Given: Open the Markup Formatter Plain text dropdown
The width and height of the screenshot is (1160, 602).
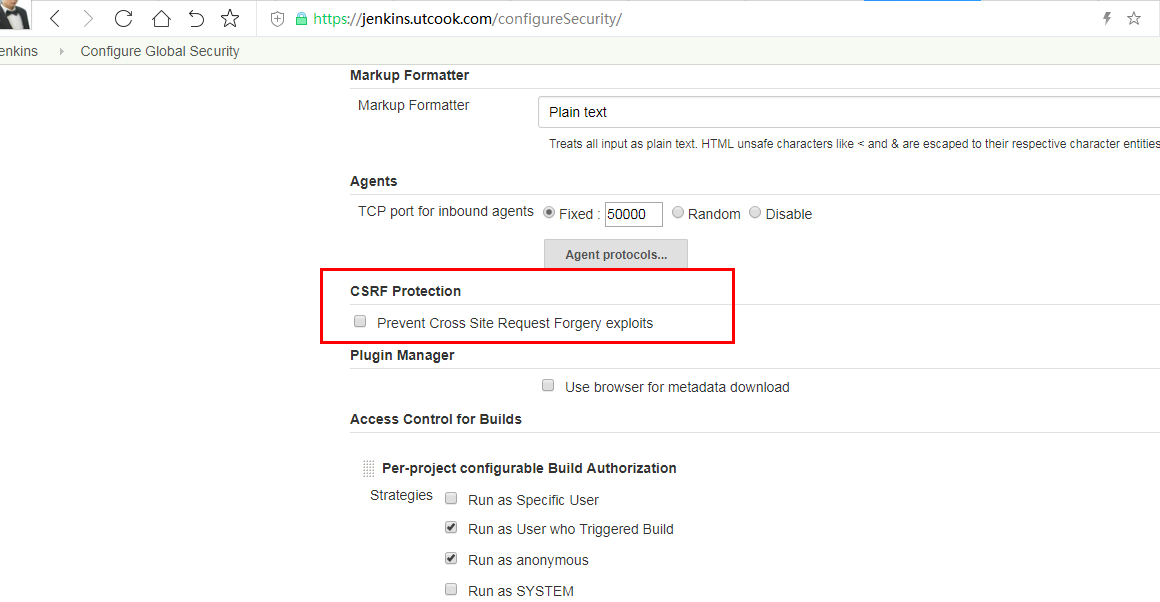Looking at the screenshot, I should [x=849, y=112].
